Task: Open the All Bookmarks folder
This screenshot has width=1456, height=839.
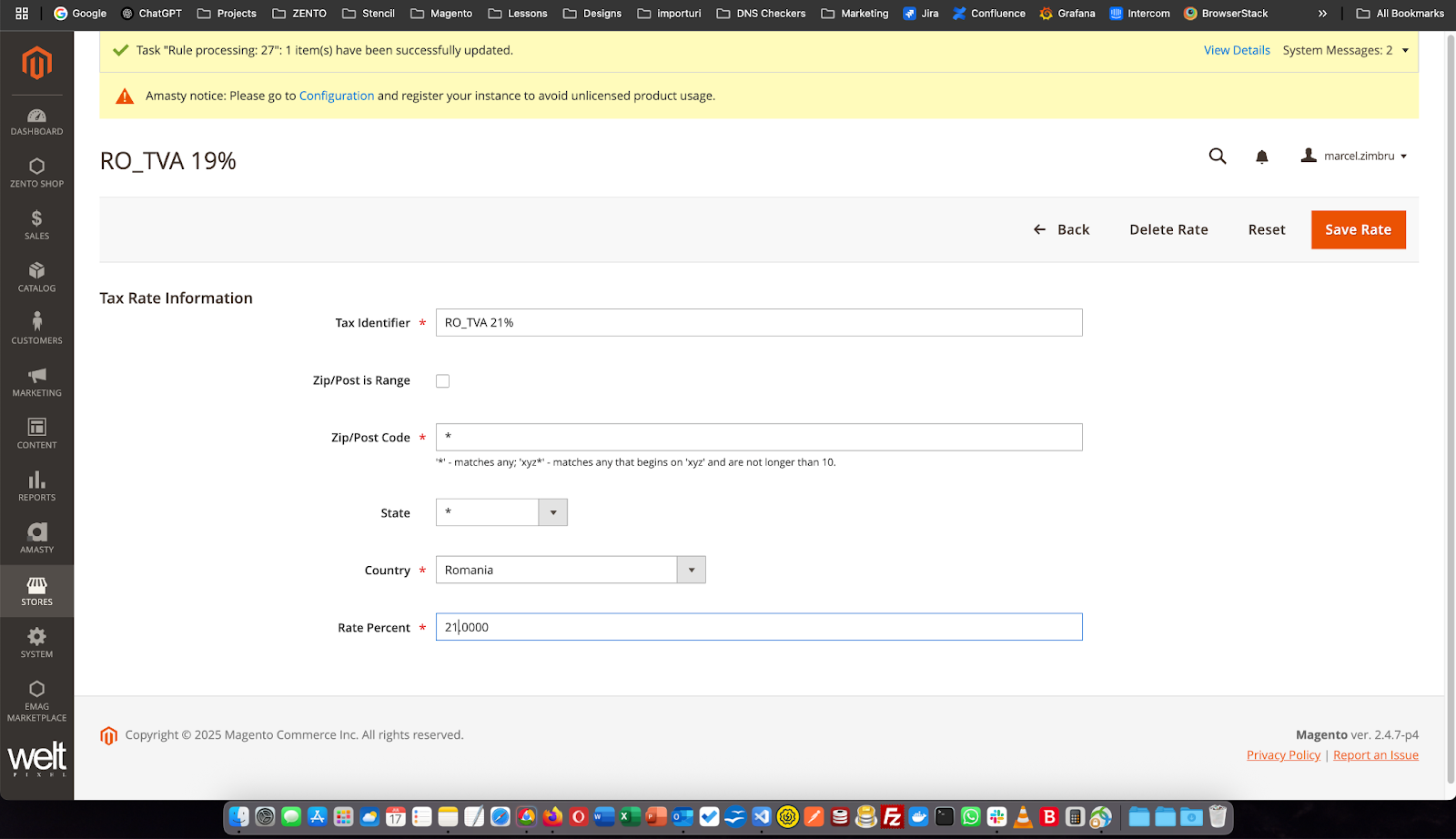Action: coord(1400,14)
